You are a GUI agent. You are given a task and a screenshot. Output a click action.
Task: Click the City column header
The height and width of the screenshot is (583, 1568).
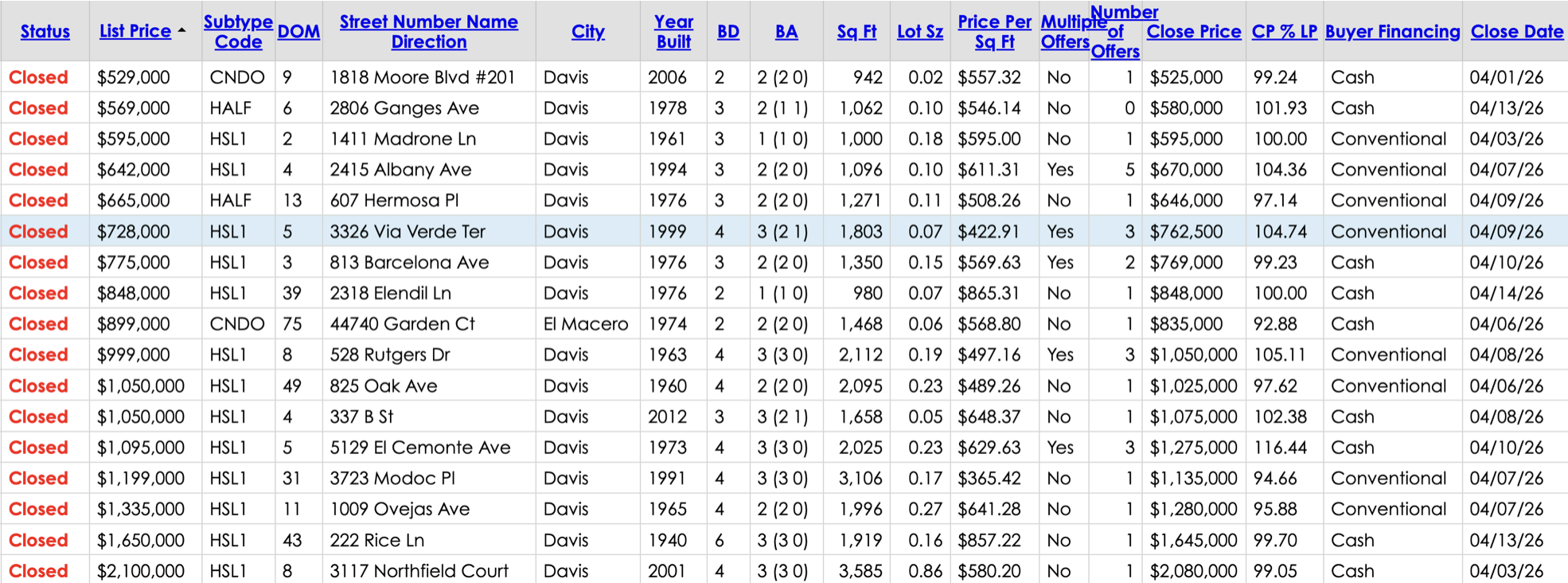coord(587,32)
